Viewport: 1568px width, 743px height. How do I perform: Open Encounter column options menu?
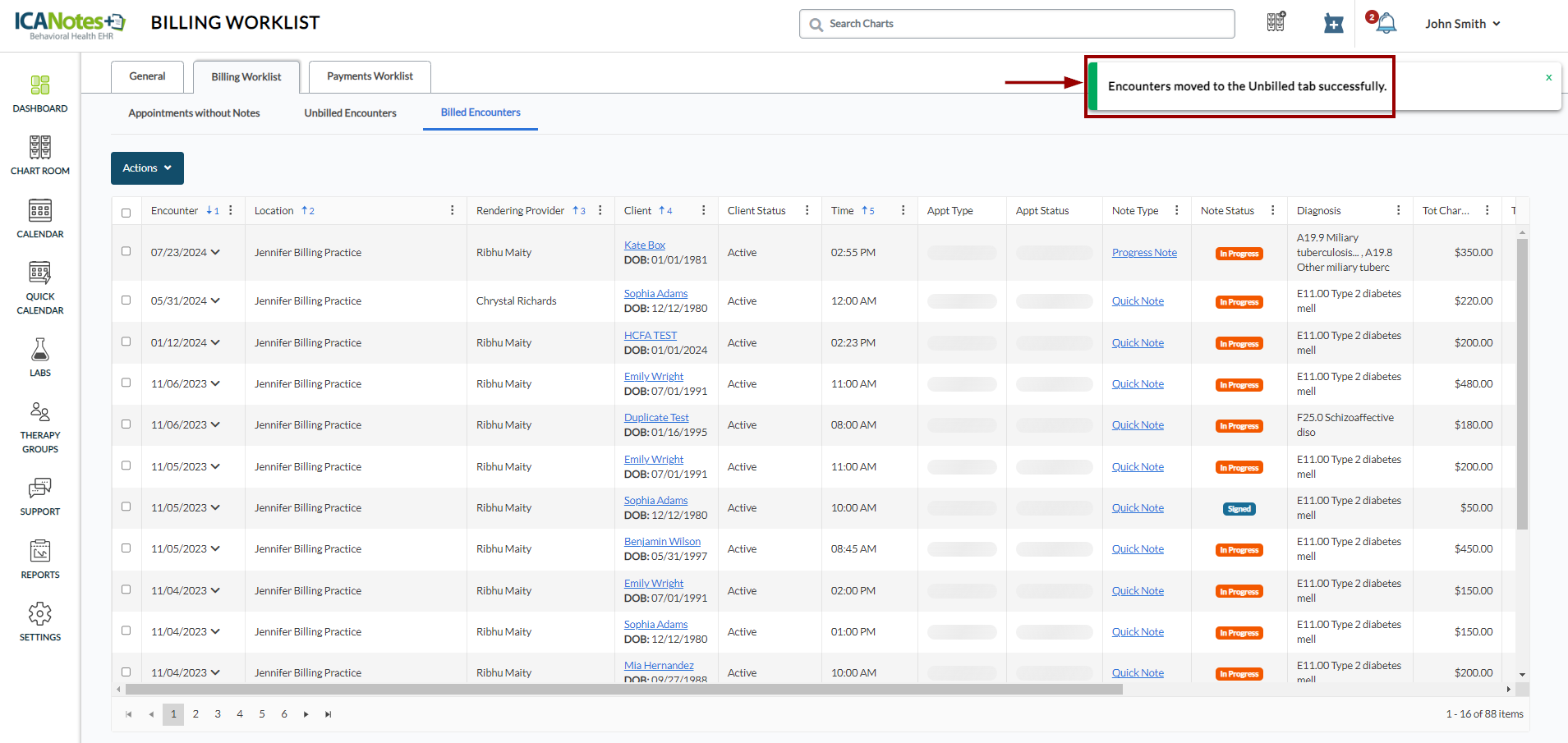[x=231, y=211]
